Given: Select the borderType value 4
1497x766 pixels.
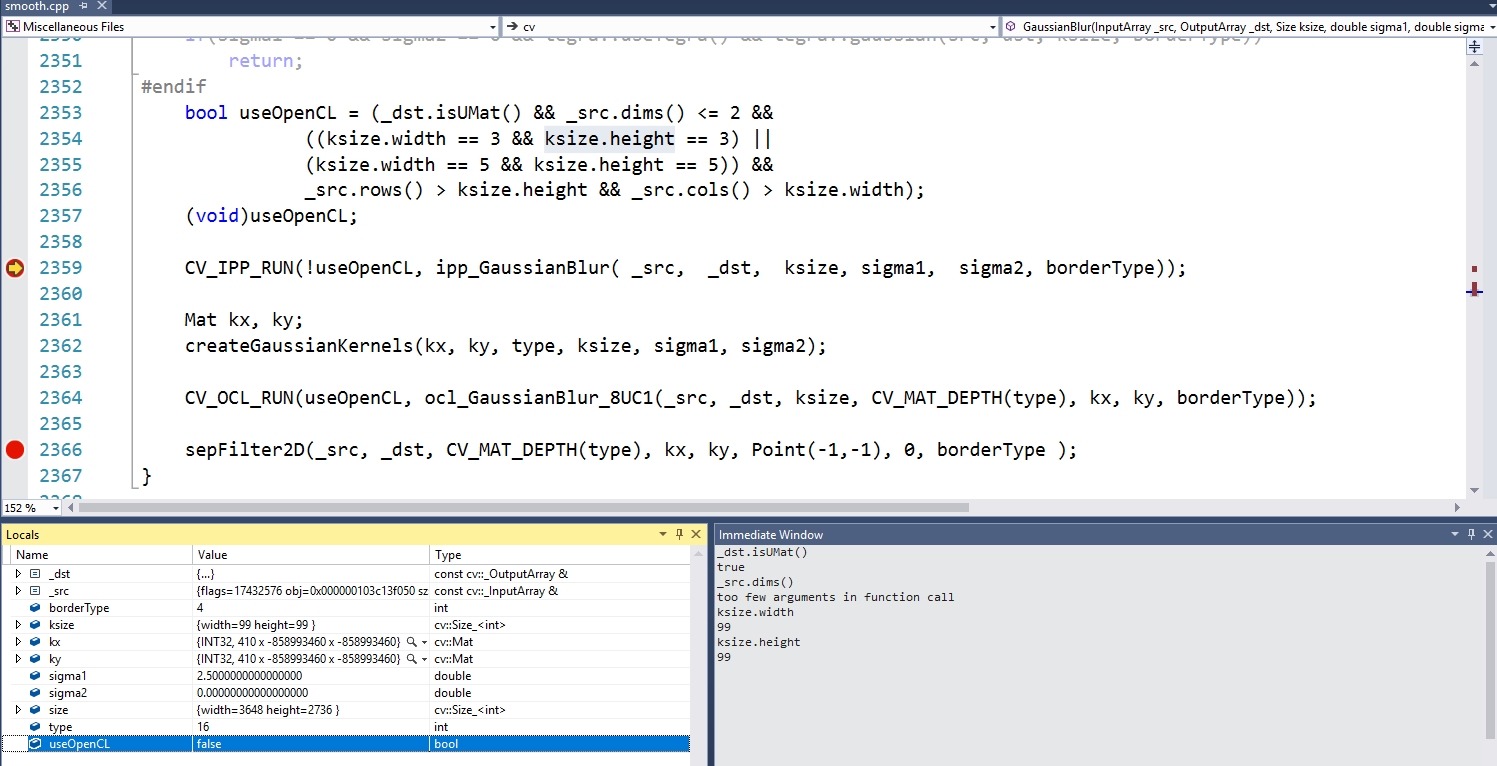Looking at the screenshot, I should tap(200, 608).
